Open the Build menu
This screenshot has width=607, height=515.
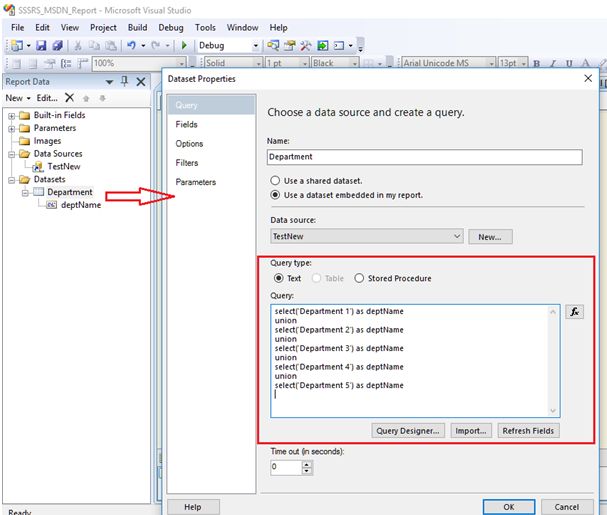tap(137, 27)
